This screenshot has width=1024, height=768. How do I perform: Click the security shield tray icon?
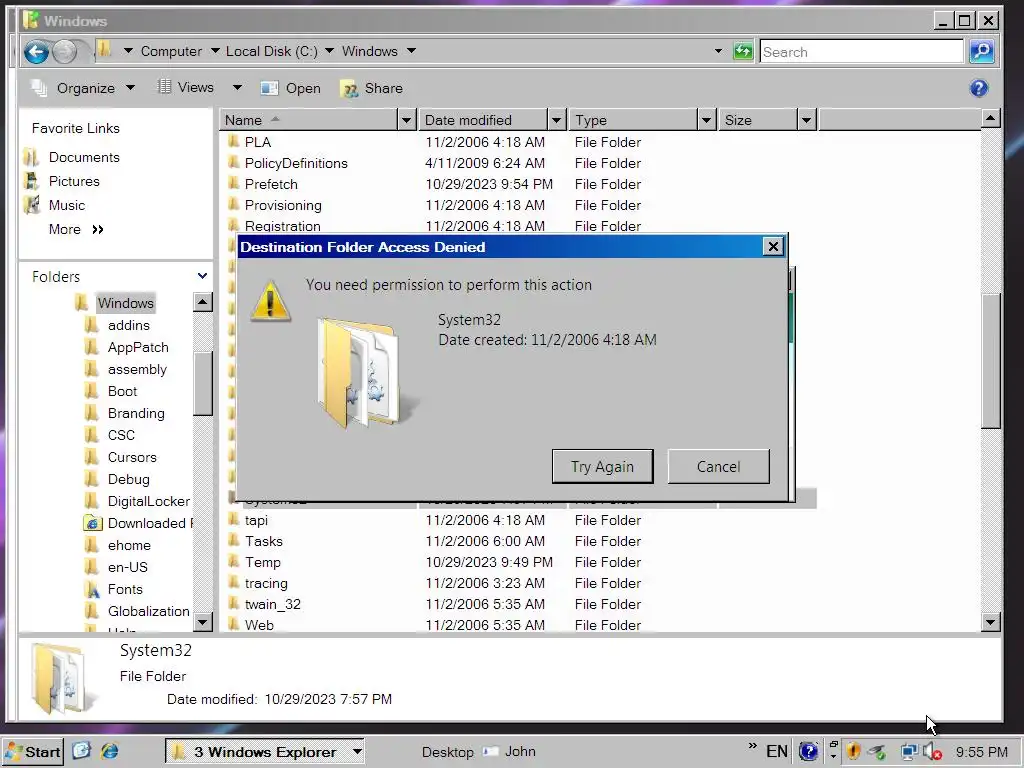854,752
